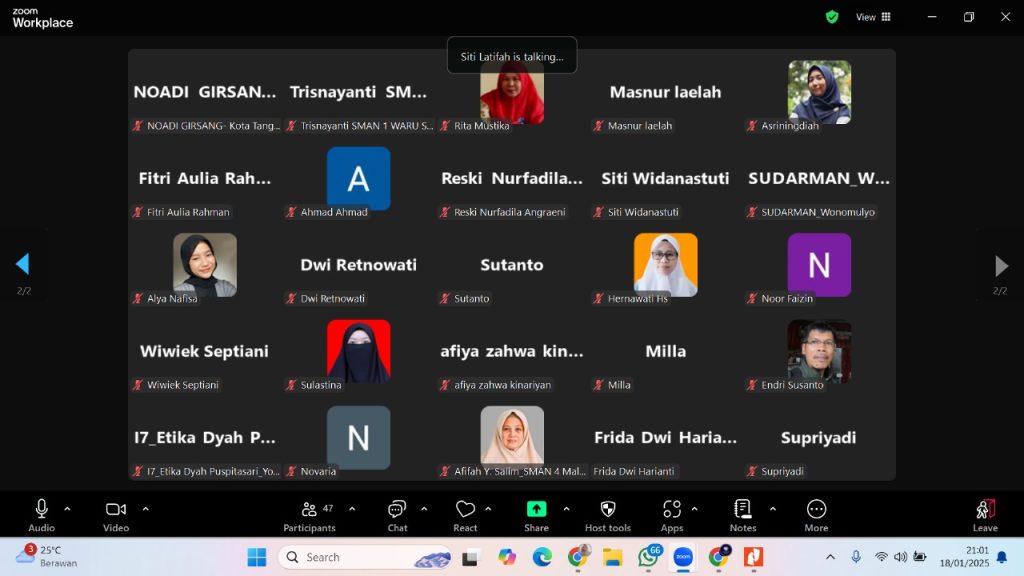Expand the Participants options arrow
This screenshot has width=1024, height=576.
352,508
